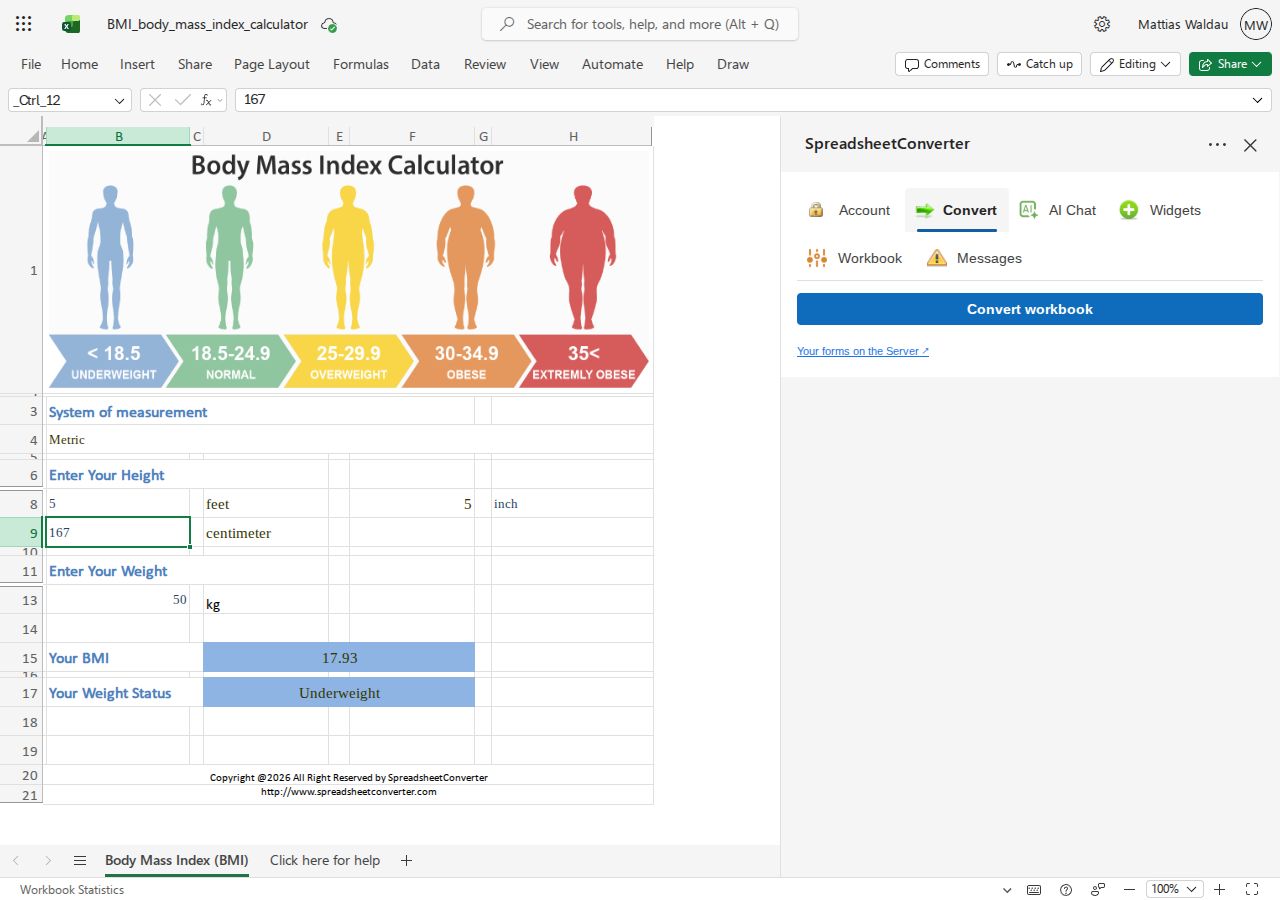Open the Page Layout ribbon tab
The image size is (1280, 900).
click(x=272, y=64)
